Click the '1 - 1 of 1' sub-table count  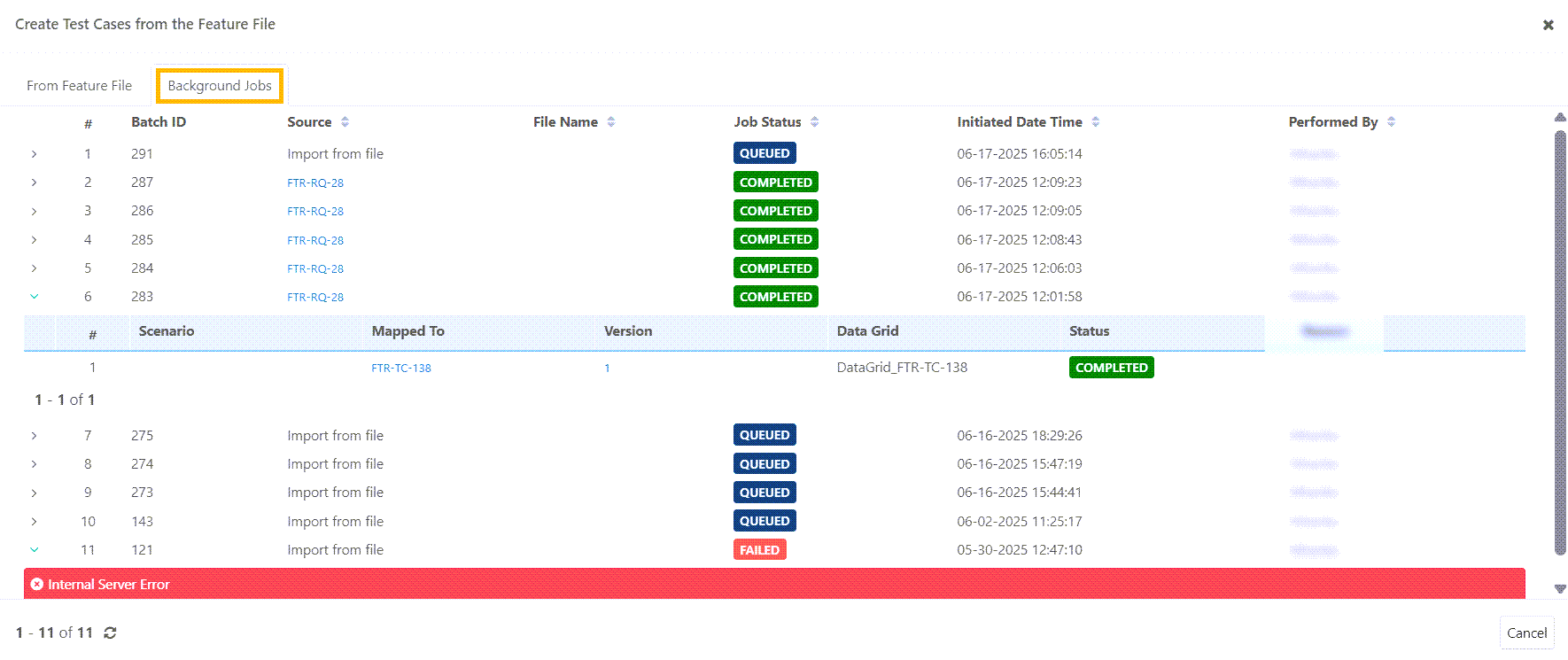point(65,400)
